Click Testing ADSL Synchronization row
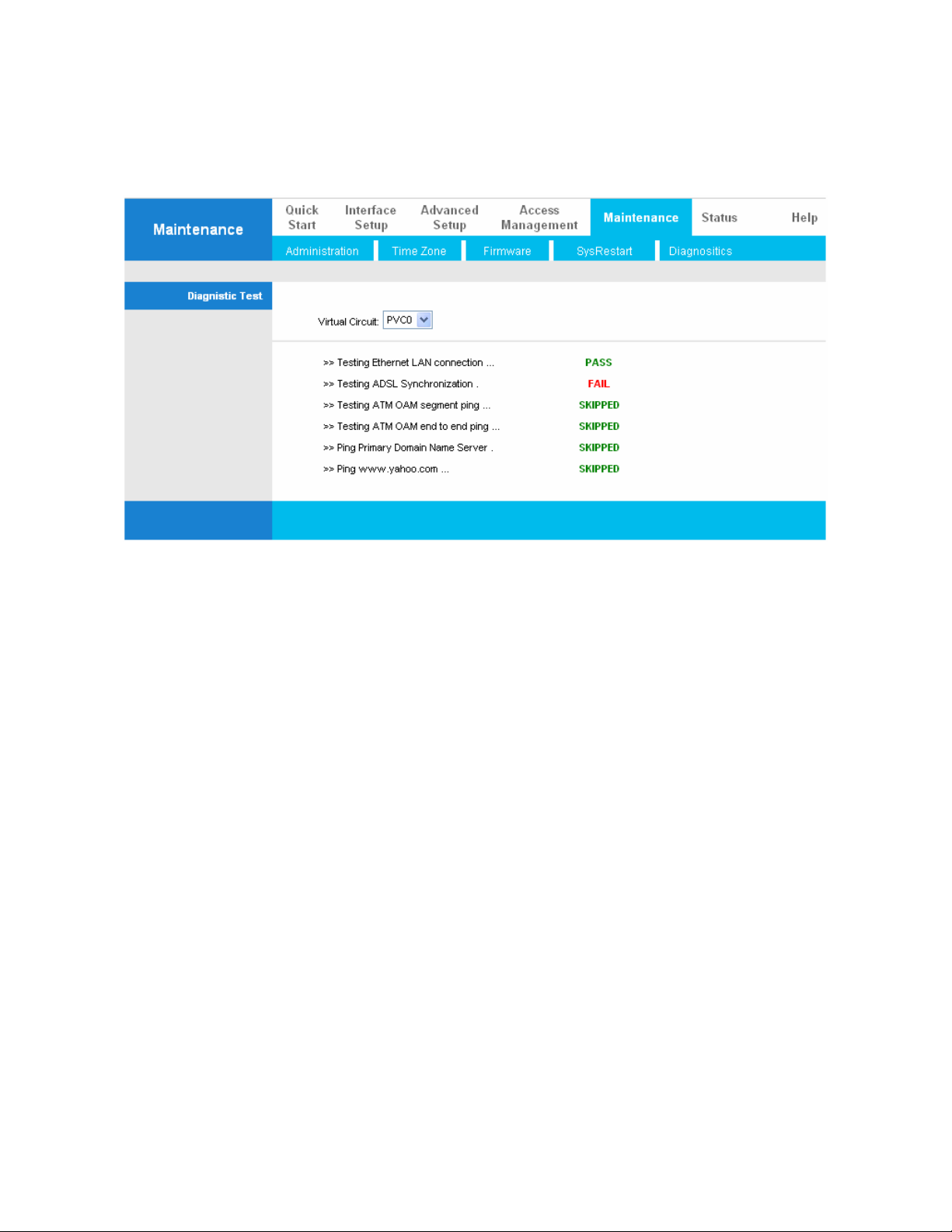The width and height of the screenshot is (952, 1232). tap(401, 384)
